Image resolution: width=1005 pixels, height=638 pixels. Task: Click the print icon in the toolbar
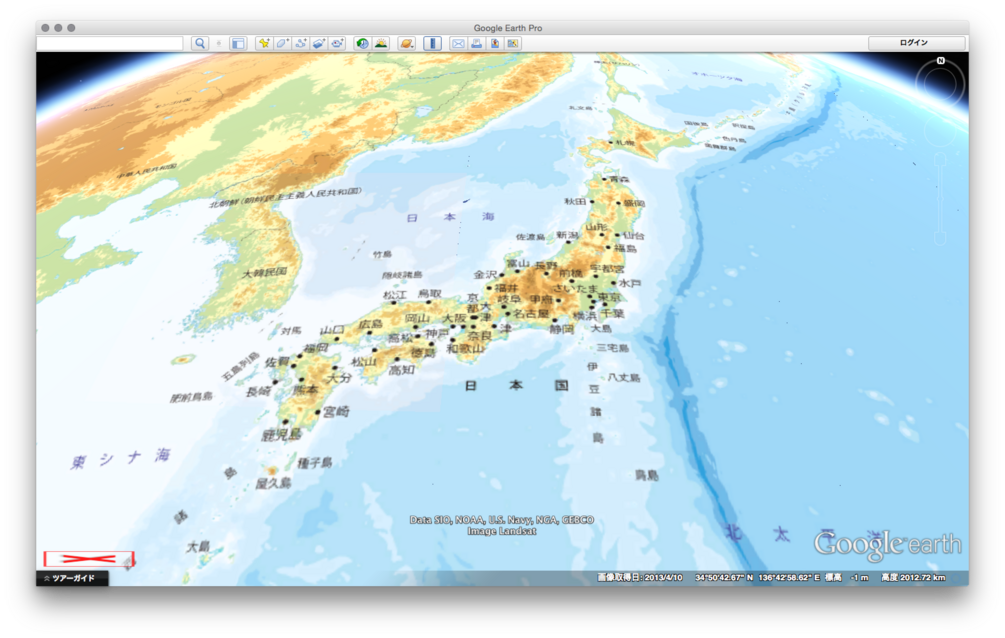476,44
